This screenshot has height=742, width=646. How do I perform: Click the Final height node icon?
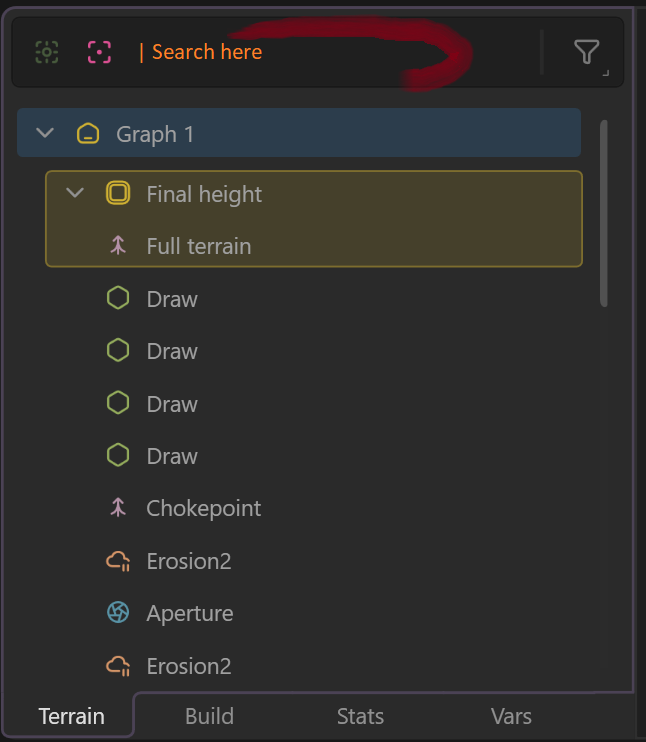[x=118, y=194]
